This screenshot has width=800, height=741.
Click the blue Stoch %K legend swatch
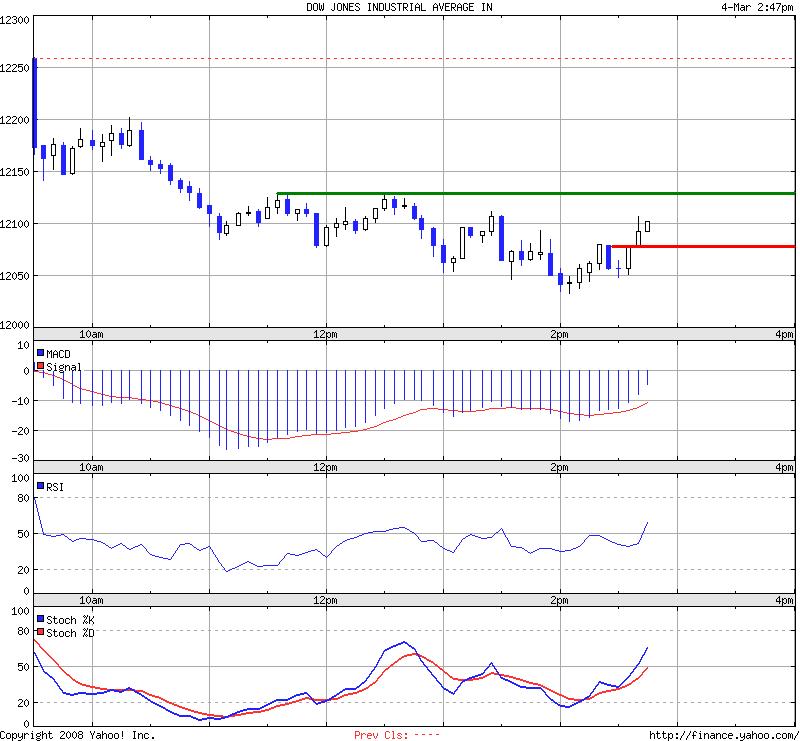pyautogui.click(x=40, y=619)
